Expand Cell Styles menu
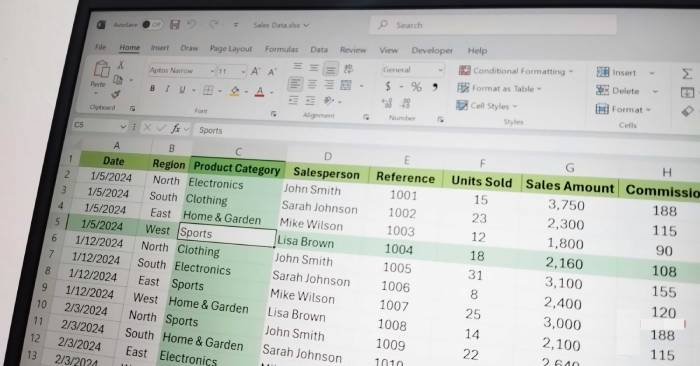The width and height of the screenshot is (700, 366). pyautogui.click(x=486, y=106)
